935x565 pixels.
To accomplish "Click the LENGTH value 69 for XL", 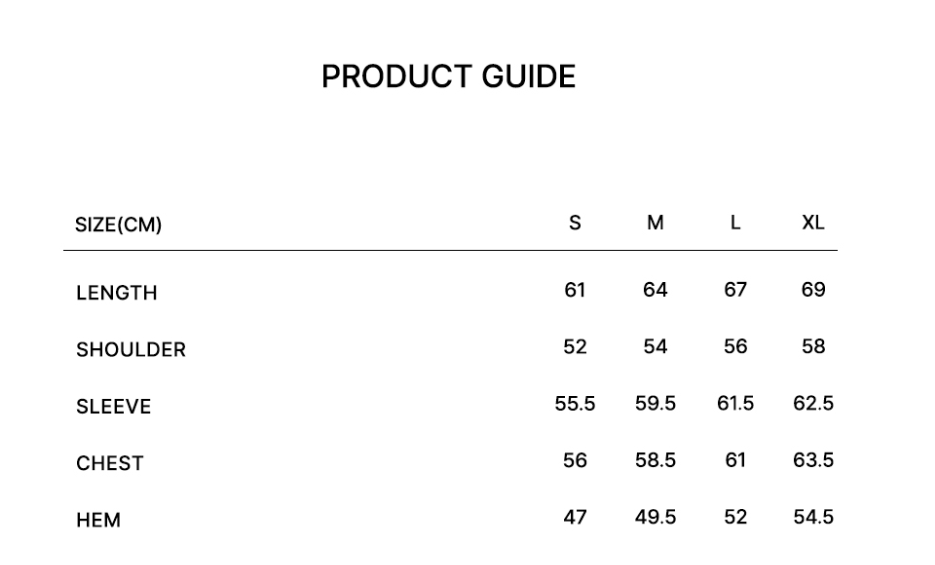I will click(813, 290).
